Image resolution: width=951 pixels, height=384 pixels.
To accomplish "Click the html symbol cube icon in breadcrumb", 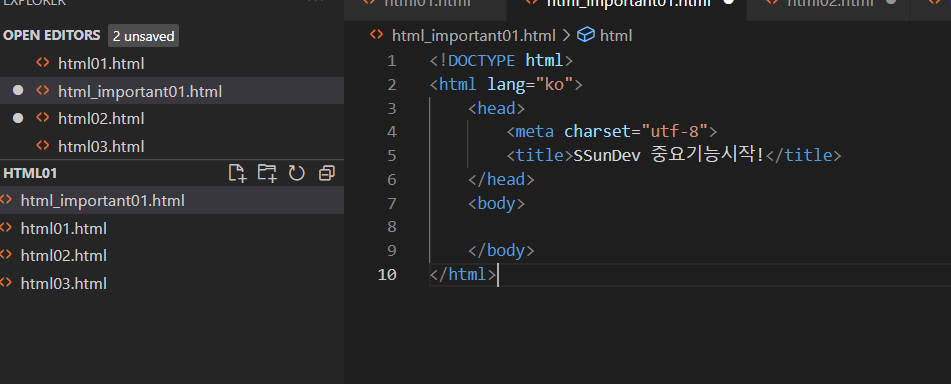I will click(x=585, y=35).
